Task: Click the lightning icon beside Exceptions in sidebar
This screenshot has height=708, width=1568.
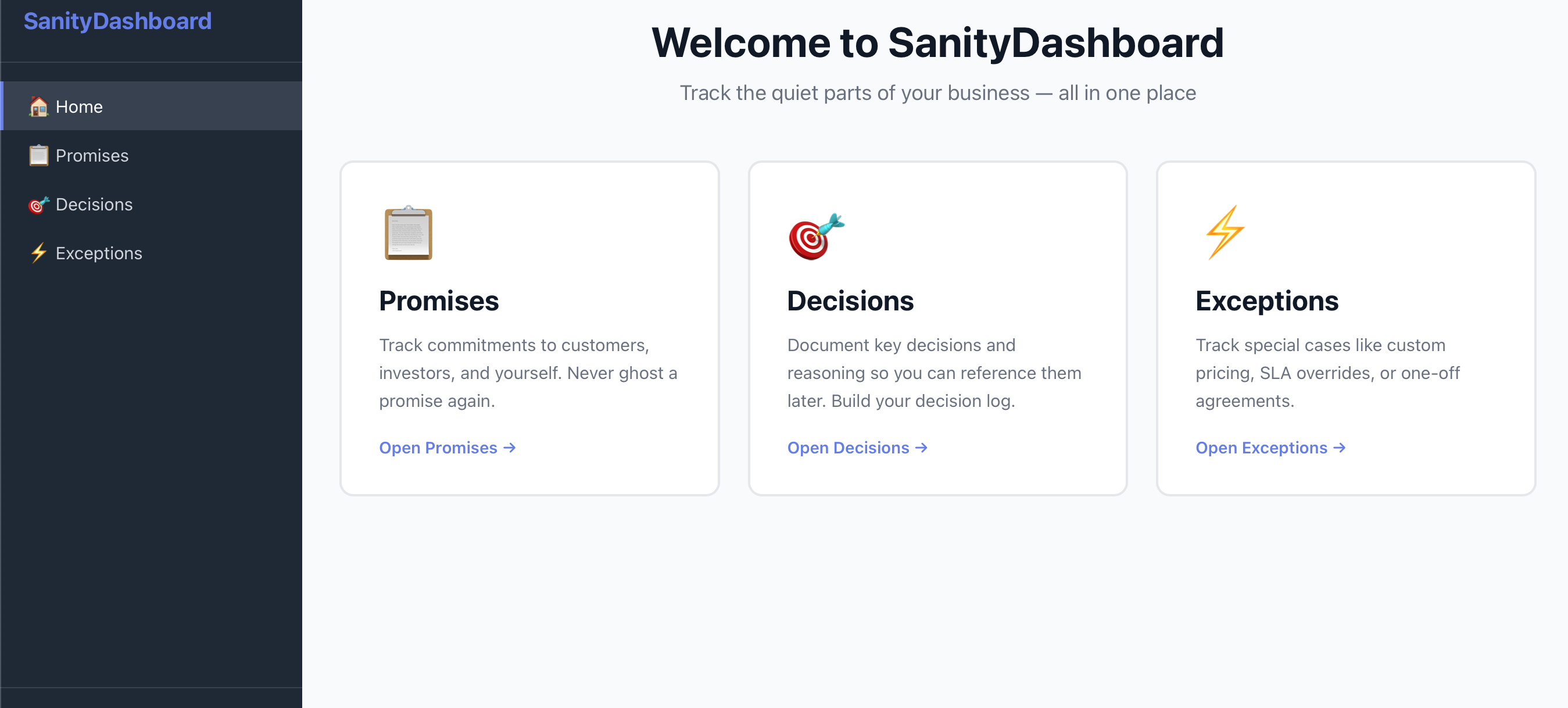Action: point(38,253)
